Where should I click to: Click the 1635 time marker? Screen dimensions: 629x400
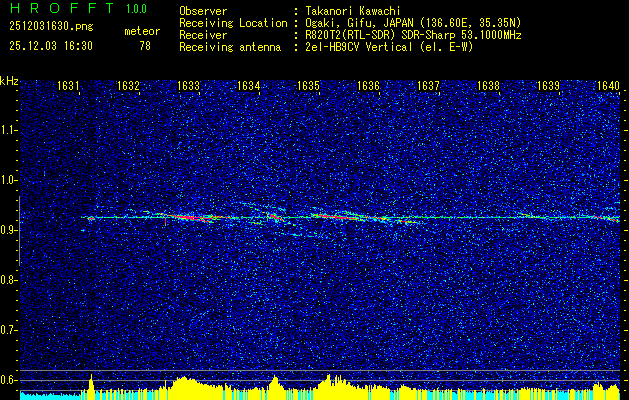(x=308, y=85)
